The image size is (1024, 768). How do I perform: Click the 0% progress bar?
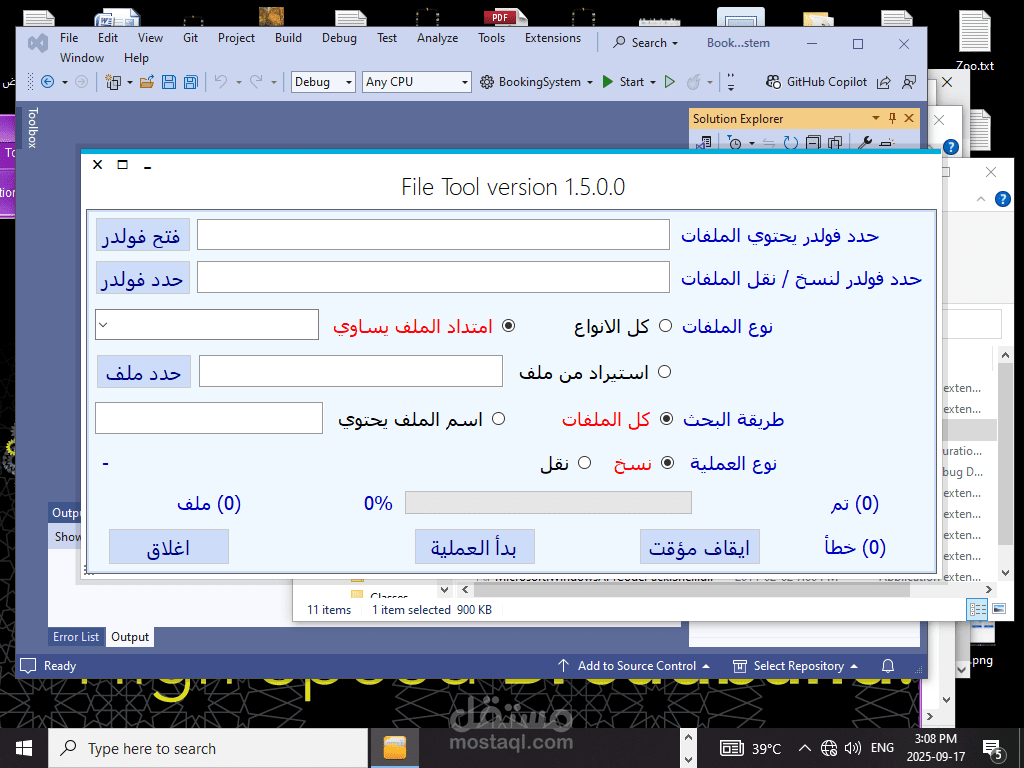tap(548, 502)
